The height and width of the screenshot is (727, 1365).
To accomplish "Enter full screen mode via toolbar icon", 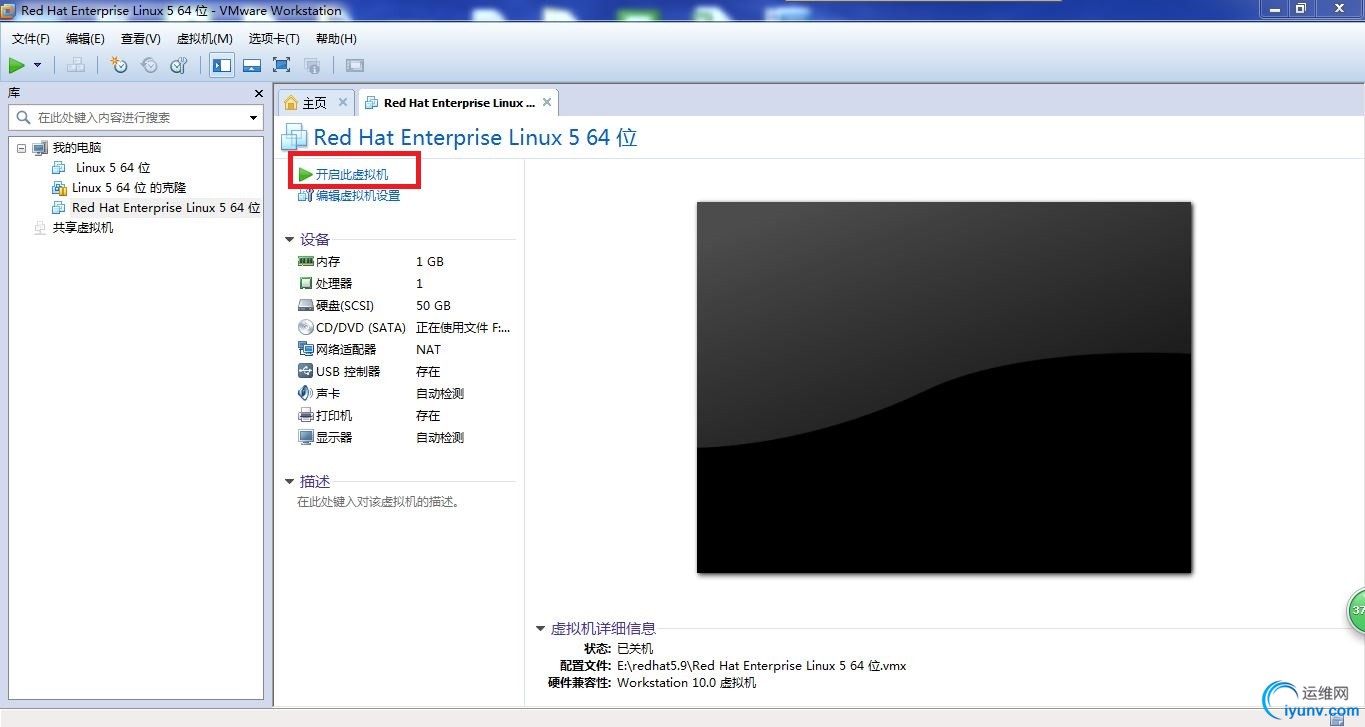I will 282,66.
